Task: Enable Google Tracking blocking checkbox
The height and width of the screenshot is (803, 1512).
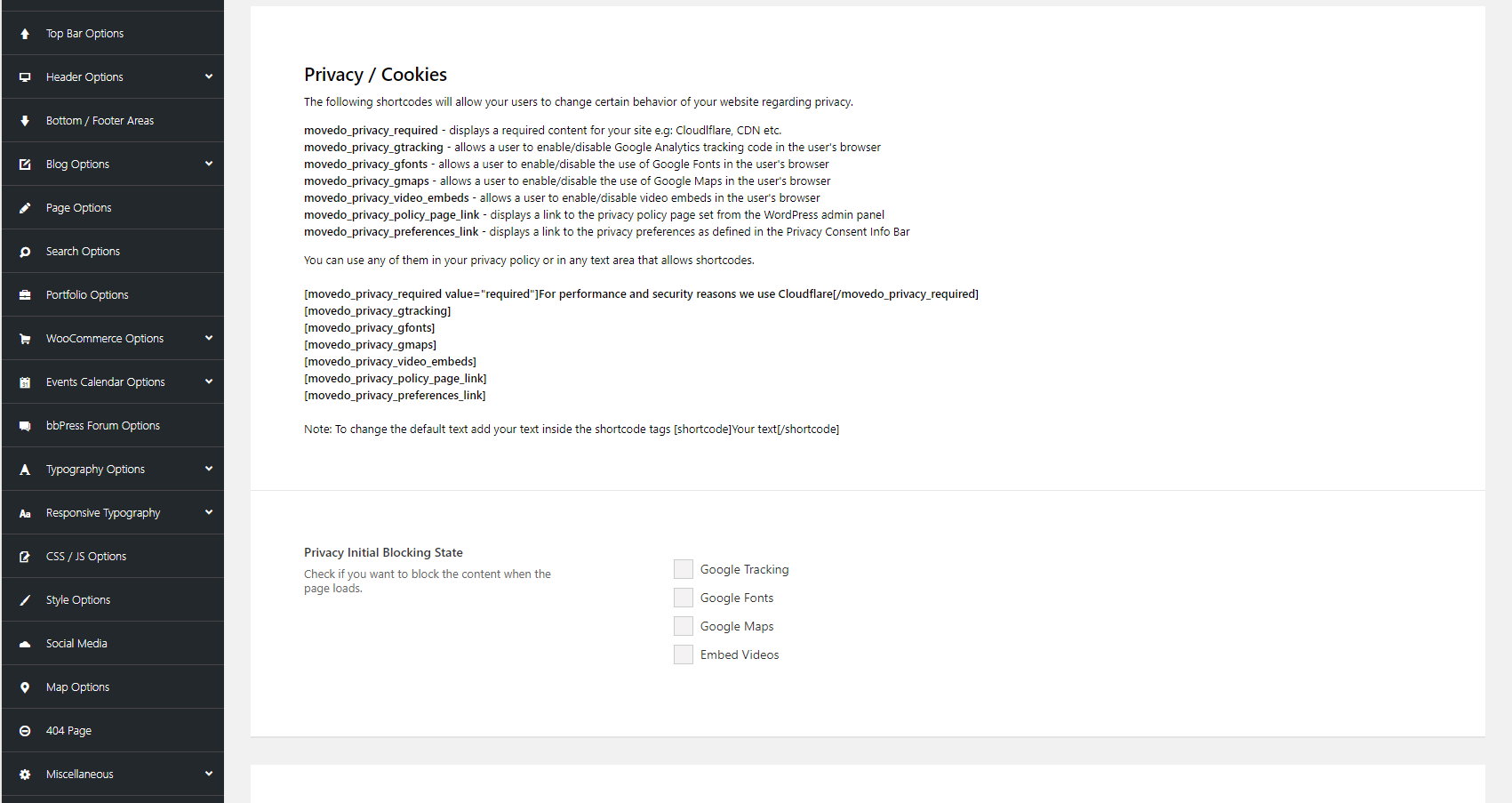Action: click(x=684, y=569)
